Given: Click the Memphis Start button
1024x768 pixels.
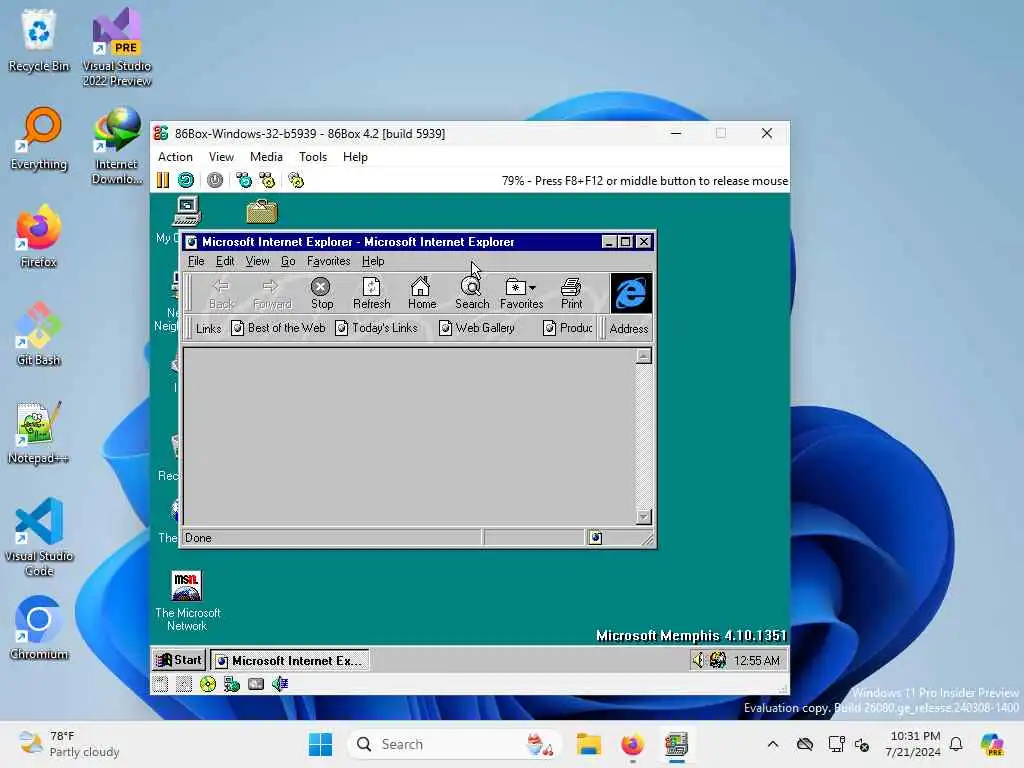Looking at the screenshot, I should pyautogui.click(x=179, y=660).
